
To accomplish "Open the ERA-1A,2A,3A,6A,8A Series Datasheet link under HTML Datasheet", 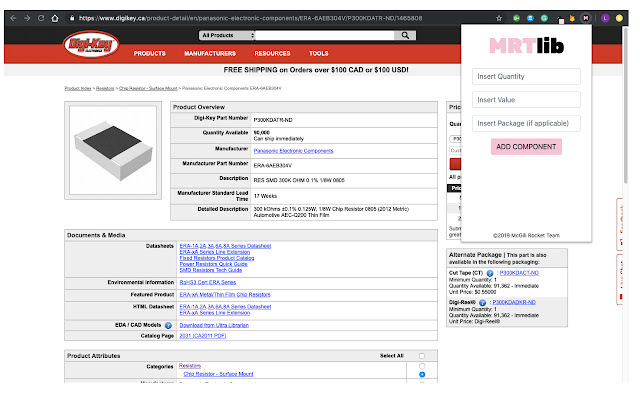I will [x=225, y=307].
